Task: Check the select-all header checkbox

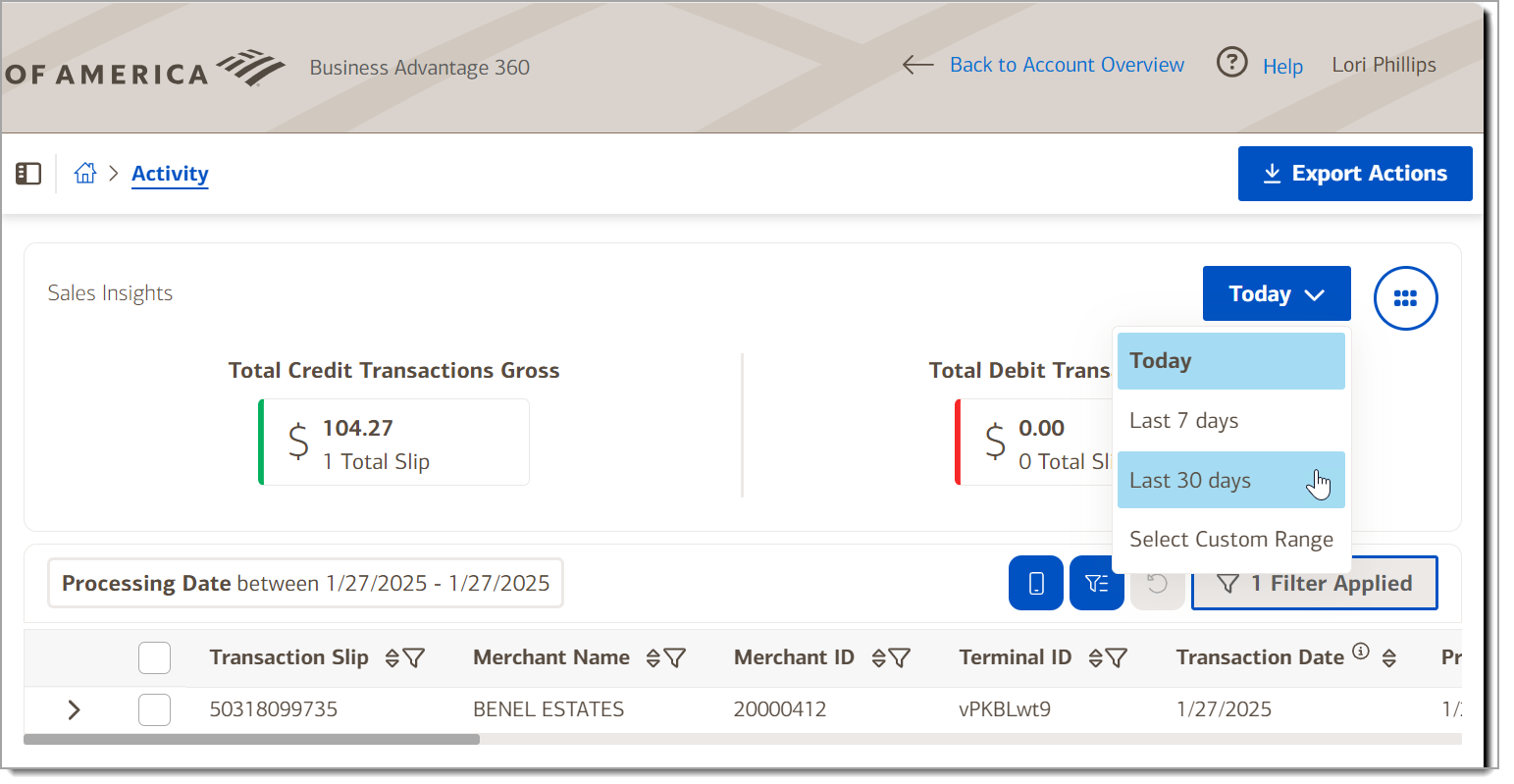Action: click(x=155, y=657)
